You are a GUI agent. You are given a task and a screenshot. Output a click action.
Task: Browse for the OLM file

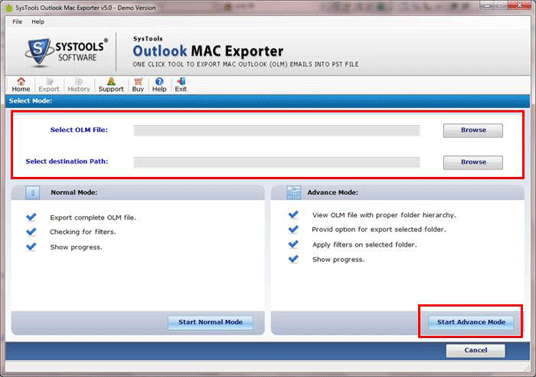click(473, 130)
